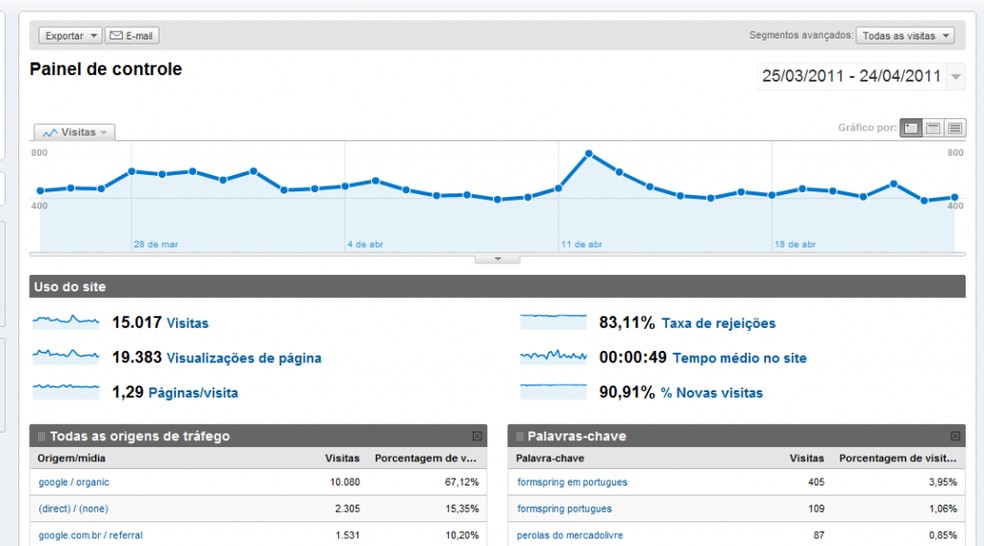Screen dimensions: 984x546
Task: Open the Visitas metric selector tab
Action: [x=75, y=132]
